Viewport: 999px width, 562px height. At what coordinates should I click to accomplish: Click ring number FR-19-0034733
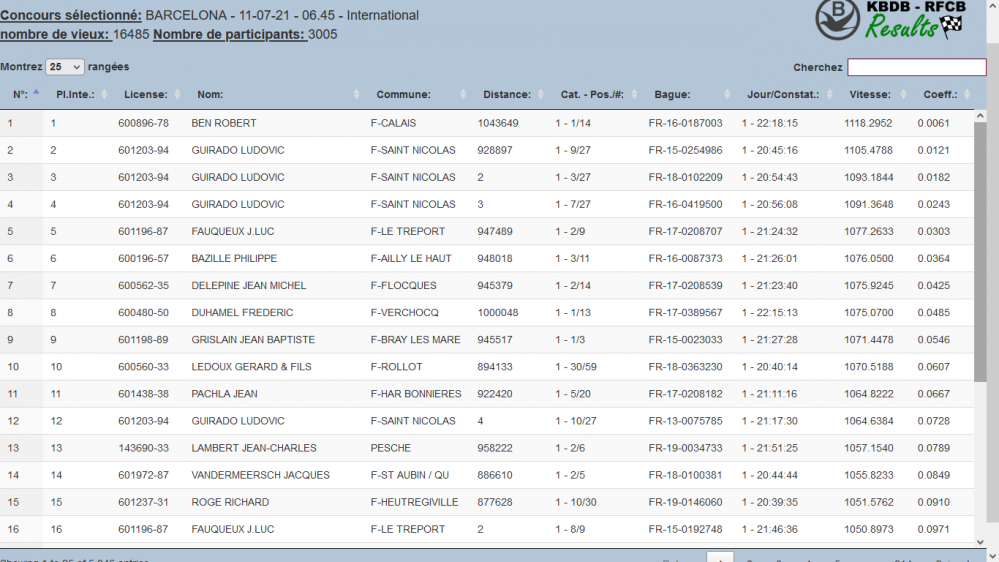(685, 448)
